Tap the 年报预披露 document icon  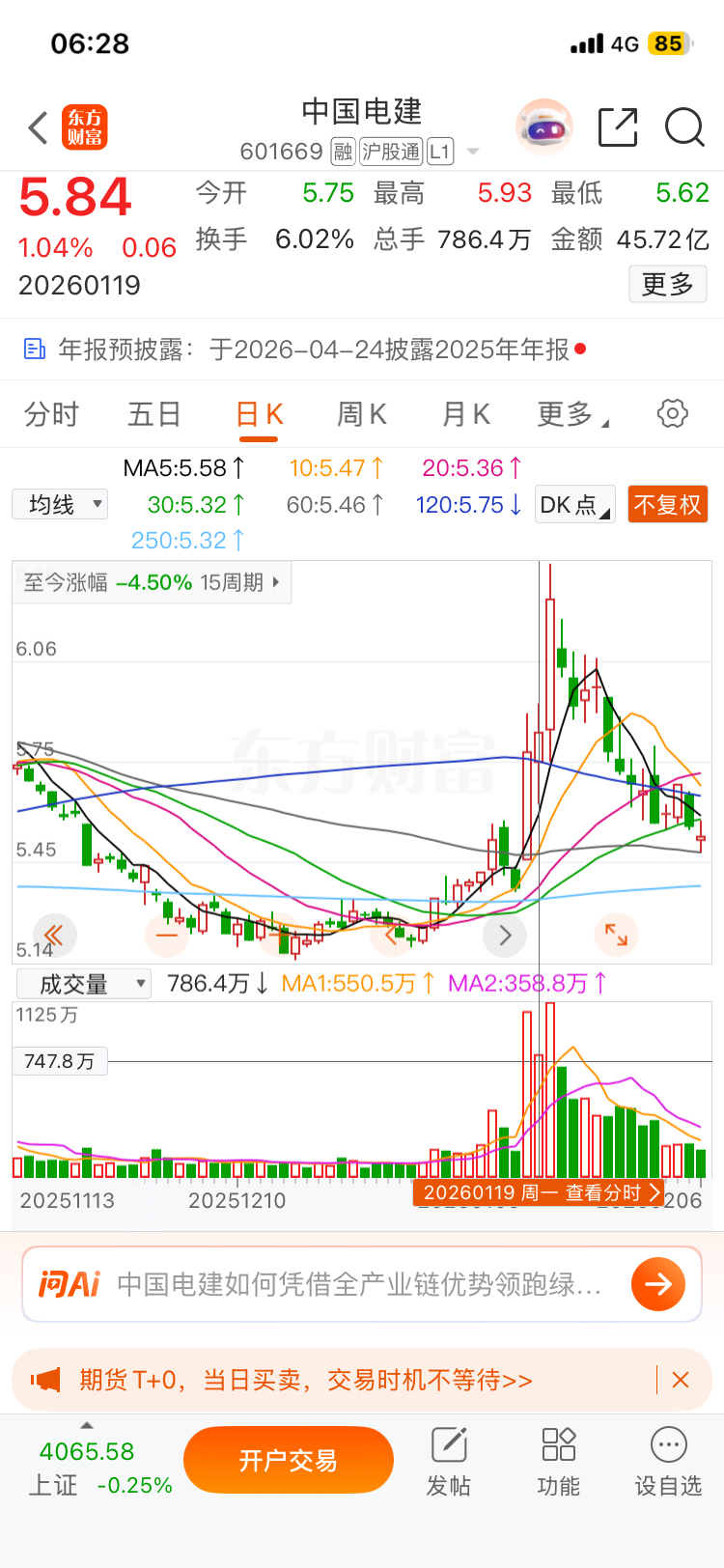click(x=35, y=349)
